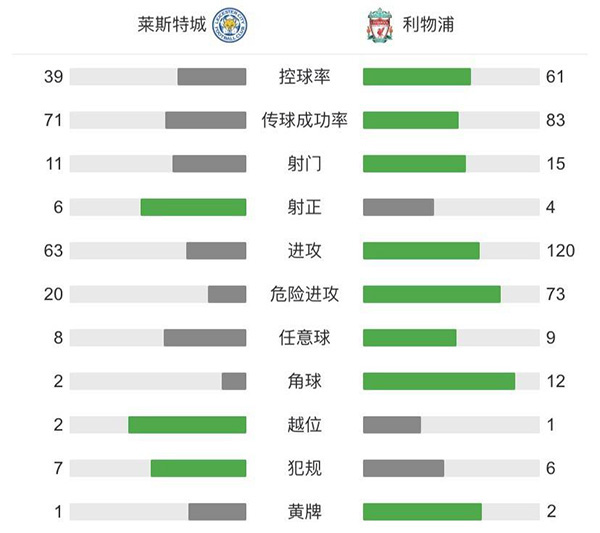Screen dimensions: 600x533
Task: Click Leicester's gray 进攻 bar
Action: click(x=216, y=251)
